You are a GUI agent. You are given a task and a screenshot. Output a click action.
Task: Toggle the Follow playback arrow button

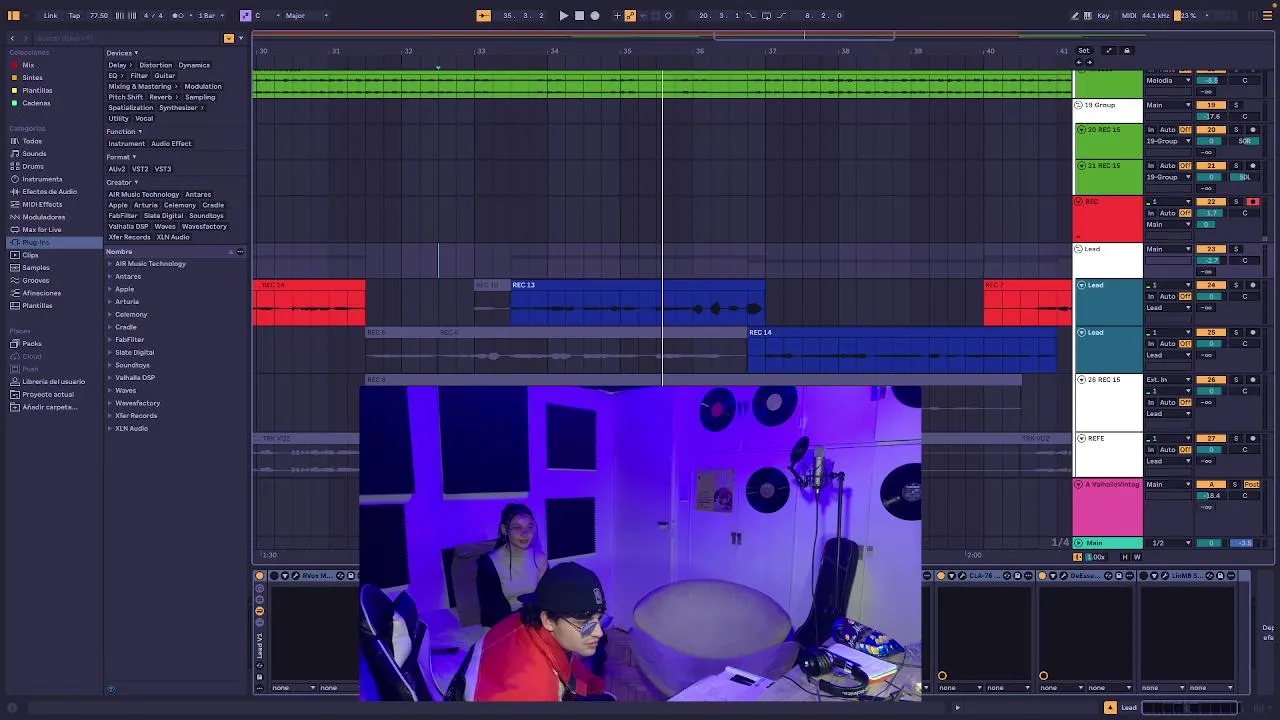pos(483,15)
